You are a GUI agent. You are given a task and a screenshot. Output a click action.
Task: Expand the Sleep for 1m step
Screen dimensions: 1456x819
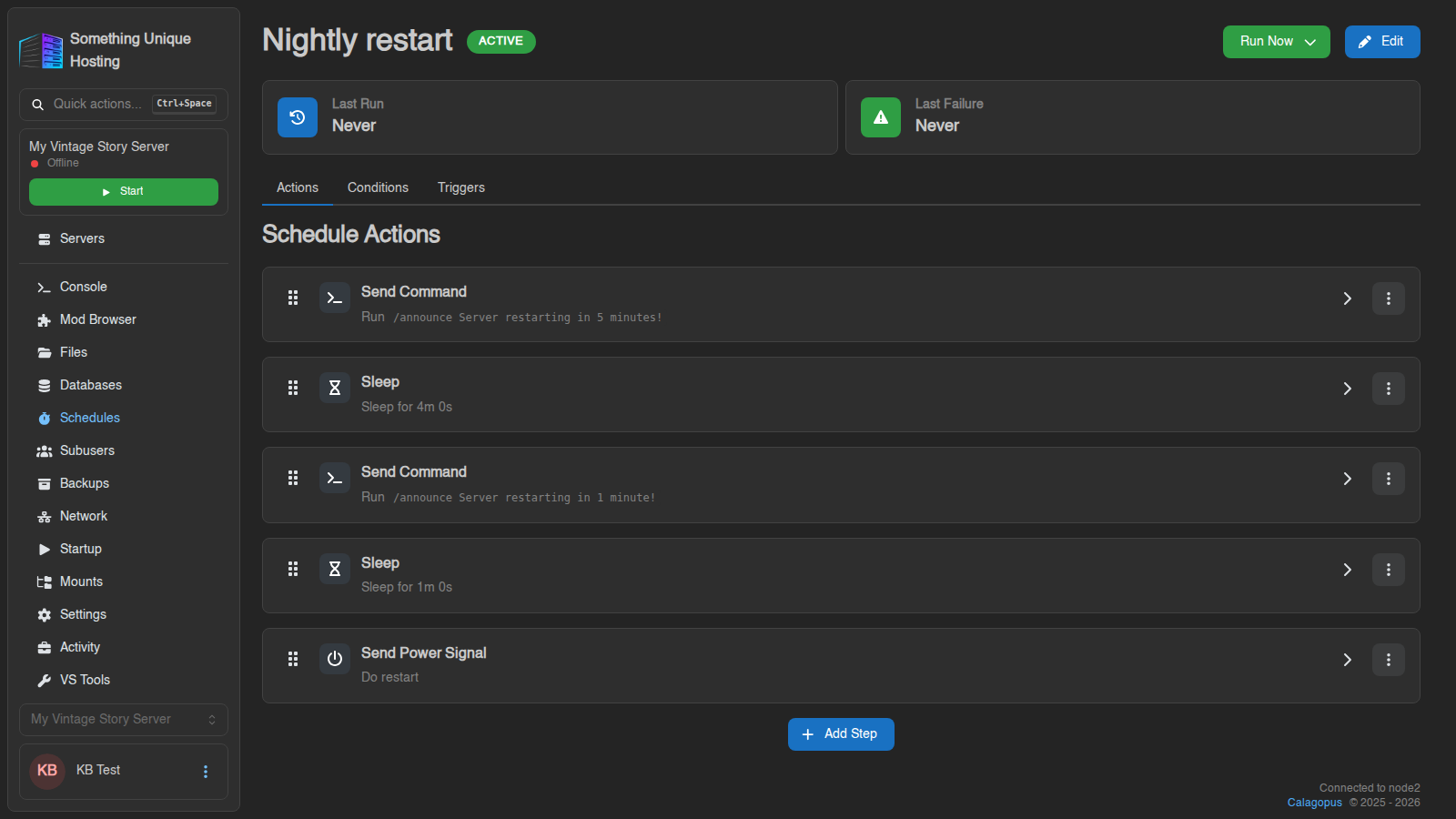1348,570
